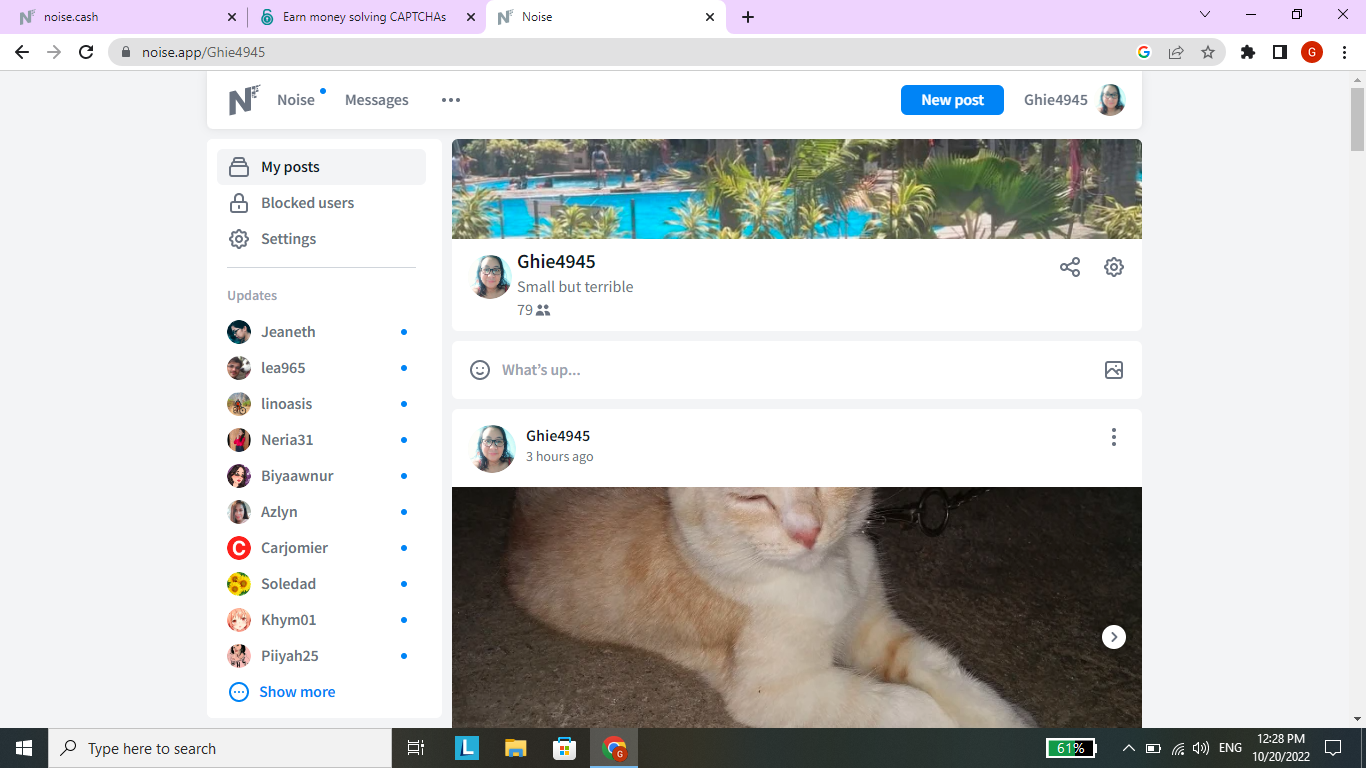Image resolution: width=1366 pixels, height=768 pixels.
Task: Open a new browser tab
Action: 748,17
